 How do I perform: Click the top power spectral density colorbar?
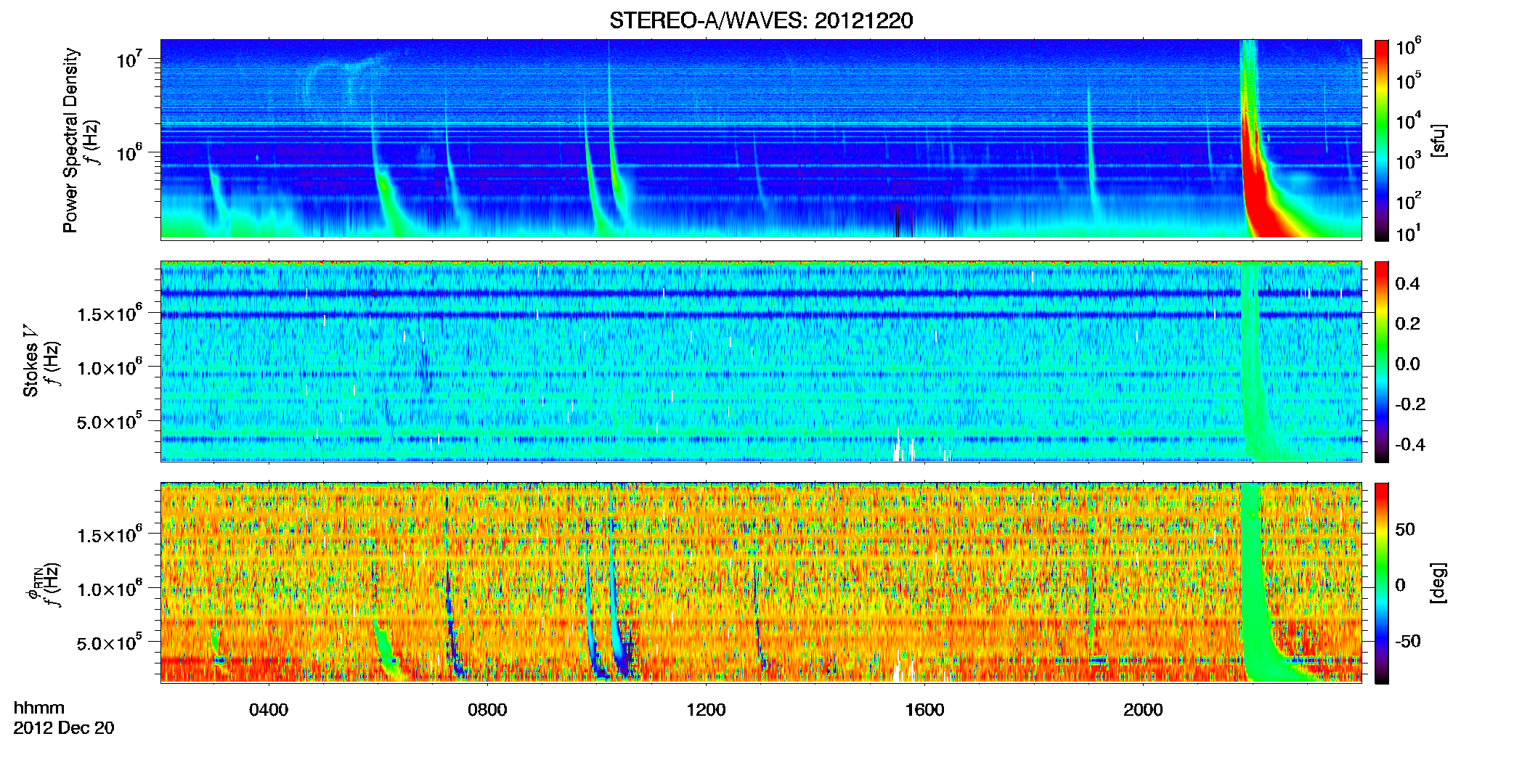pos(1382,140)
